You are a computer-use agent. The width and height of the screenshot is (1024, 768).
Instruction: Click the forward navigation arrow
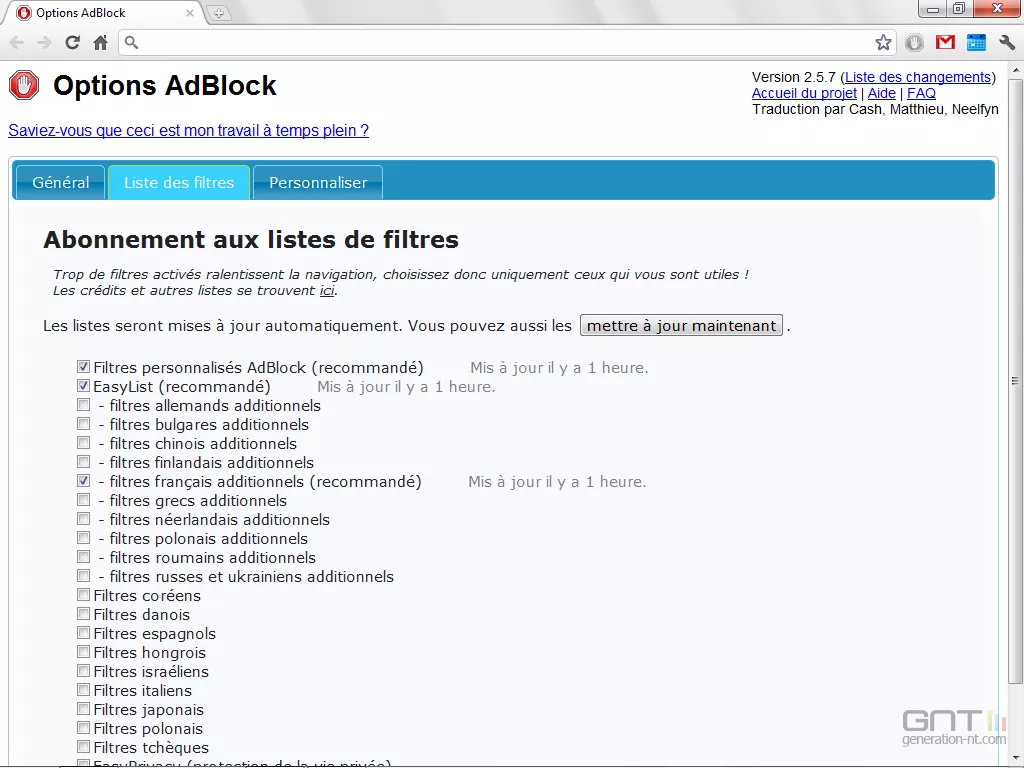click(43, 43)
